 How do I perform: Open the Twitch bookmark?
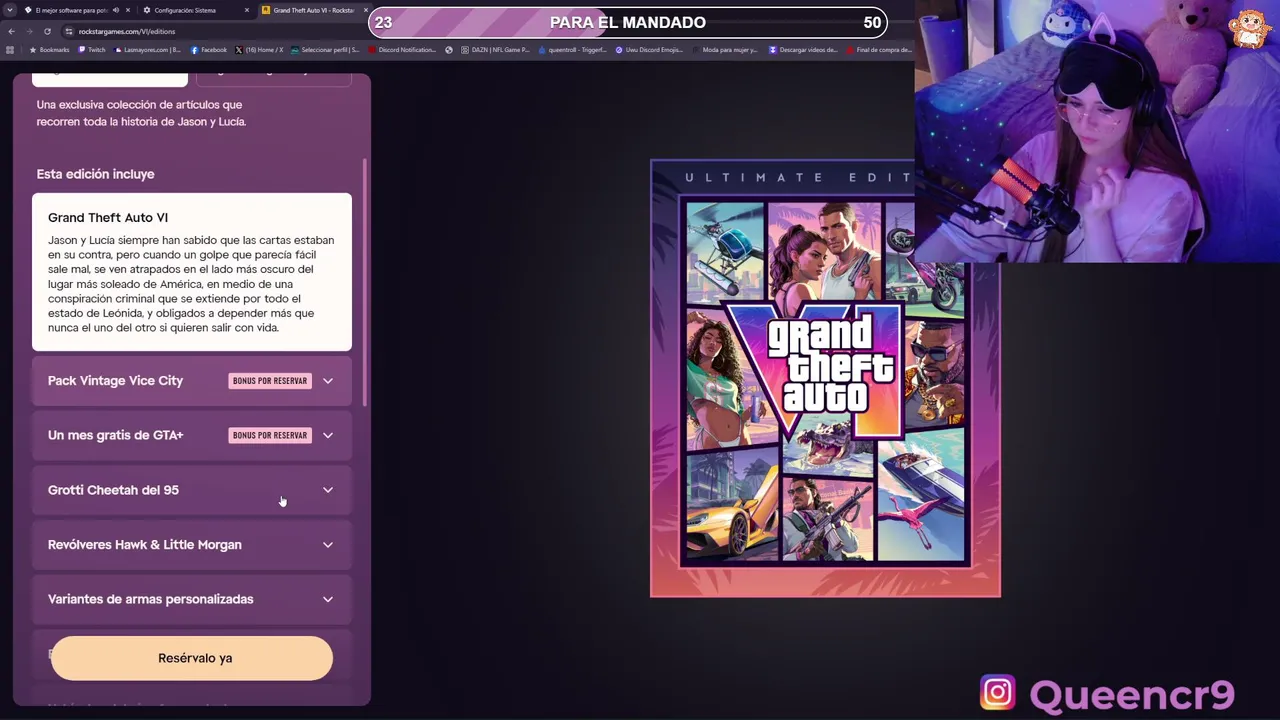[92, 50]
